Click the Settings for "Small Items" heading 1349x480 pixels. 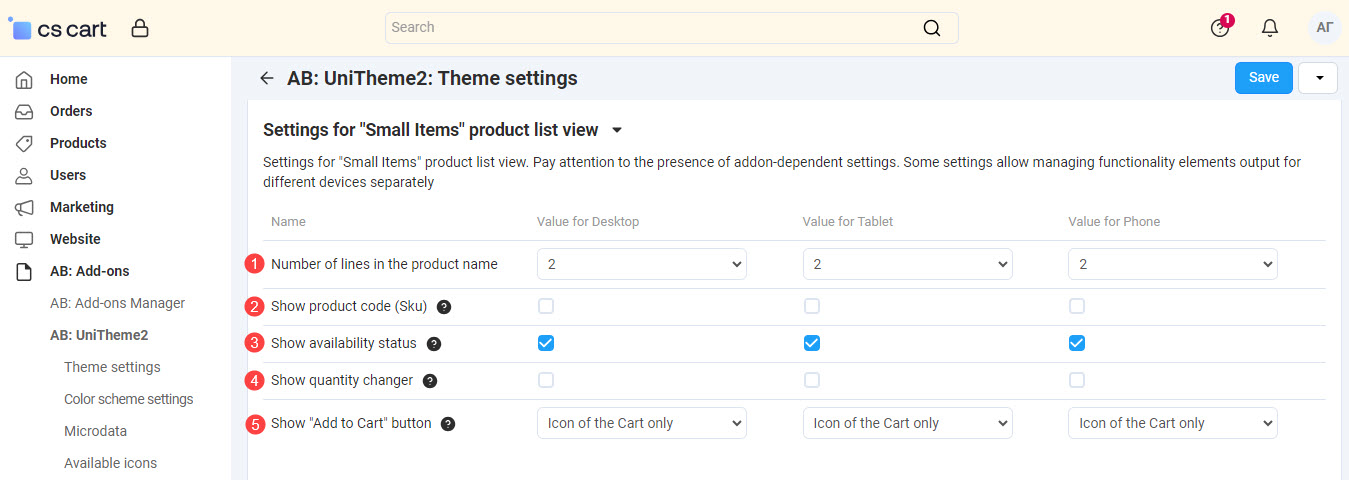[431, 130]
